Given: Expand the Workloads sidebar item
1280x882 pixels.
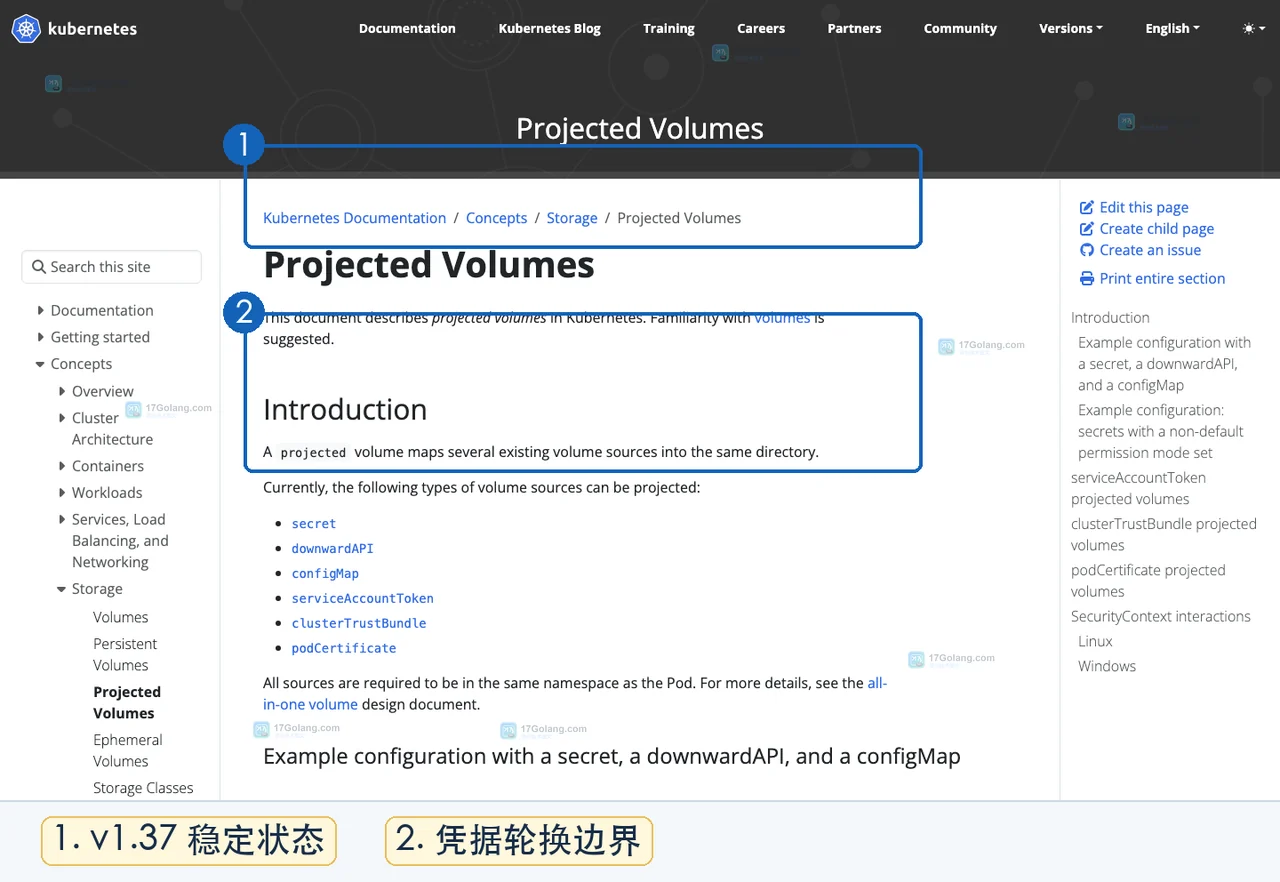Looking at the screenshot, I should click(x=62, y=493).
